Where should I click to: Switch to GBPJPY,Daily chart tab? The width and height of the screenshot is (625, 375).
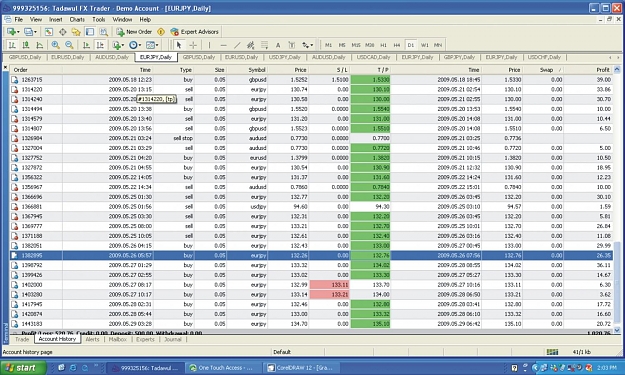459,57
